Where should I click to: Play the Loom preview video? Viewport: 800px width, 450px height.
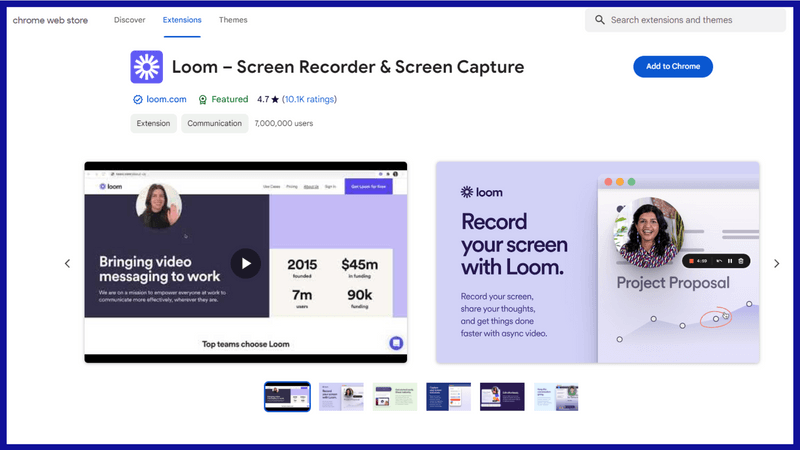(245, 263)
